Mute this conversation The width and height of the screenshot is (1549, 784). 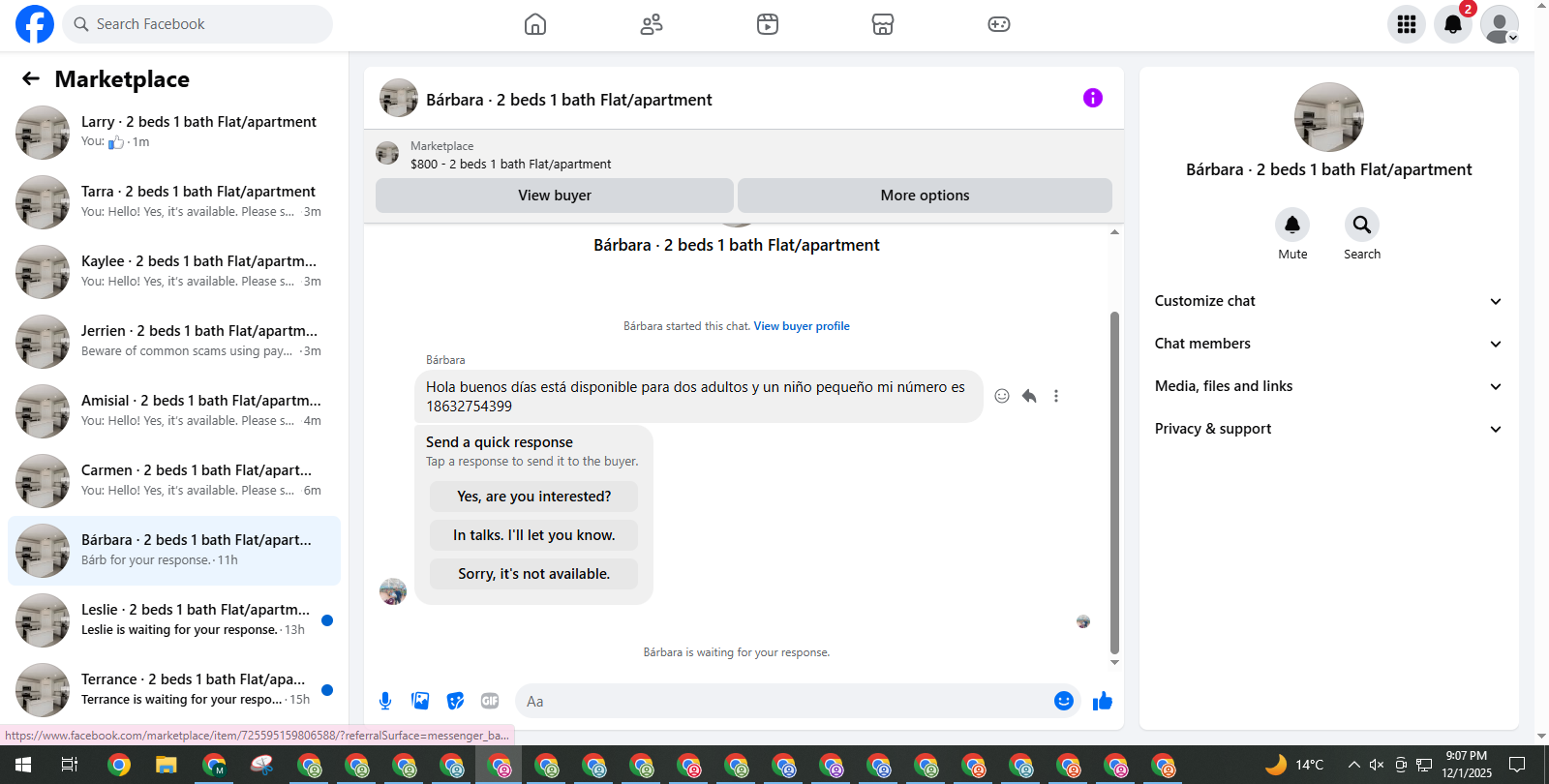[1292, 225]
